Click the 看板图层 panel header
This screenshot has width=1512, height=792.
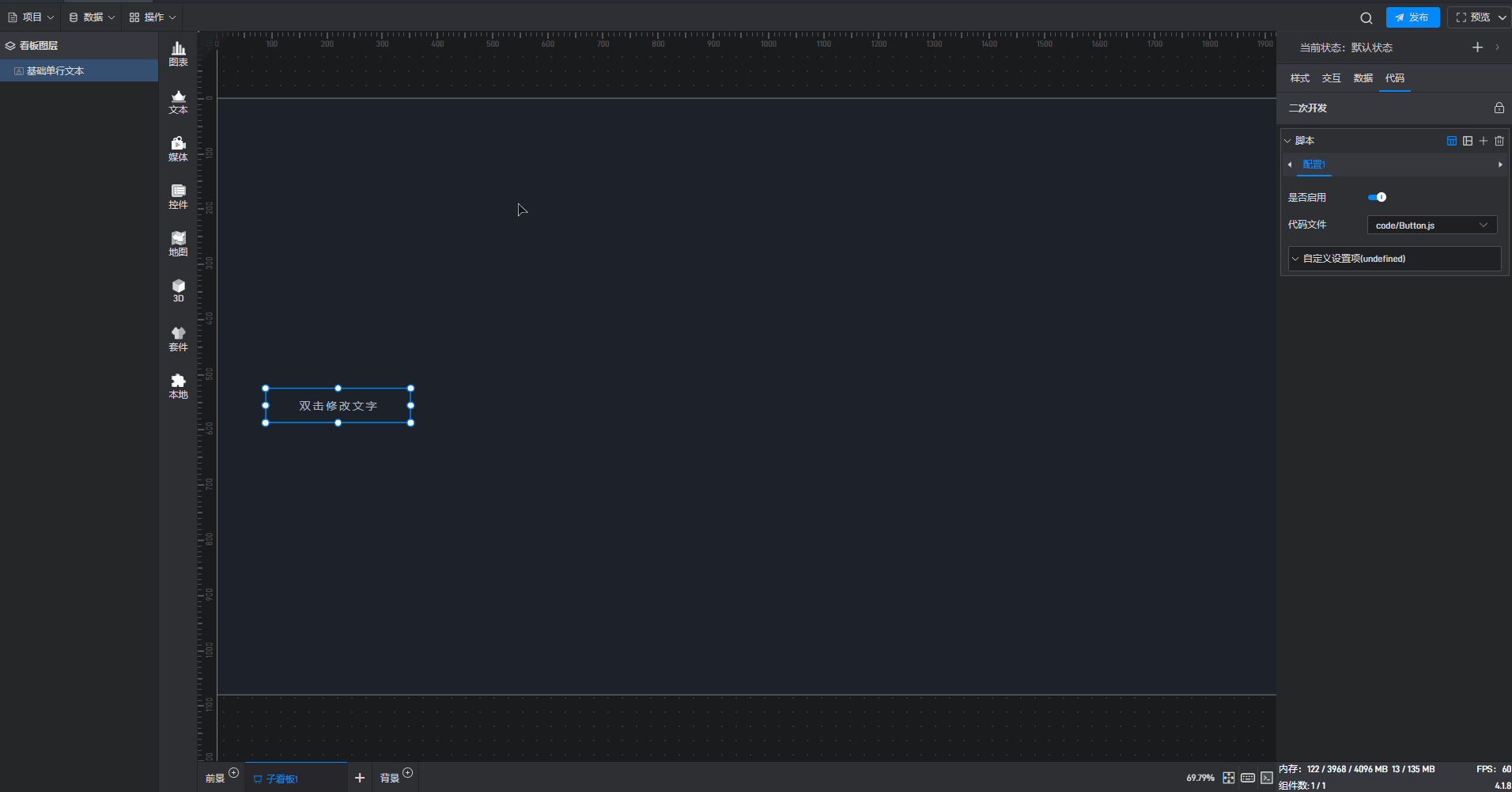(79, 46)
